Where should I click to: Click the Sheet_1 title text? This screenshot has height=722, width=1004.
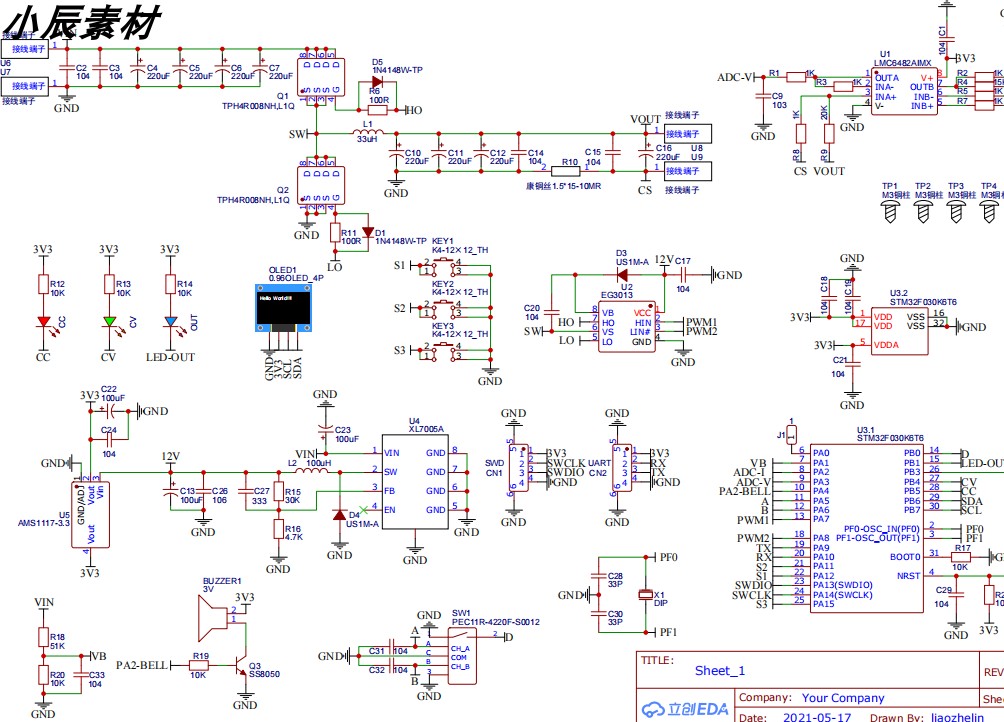[720, 670]
